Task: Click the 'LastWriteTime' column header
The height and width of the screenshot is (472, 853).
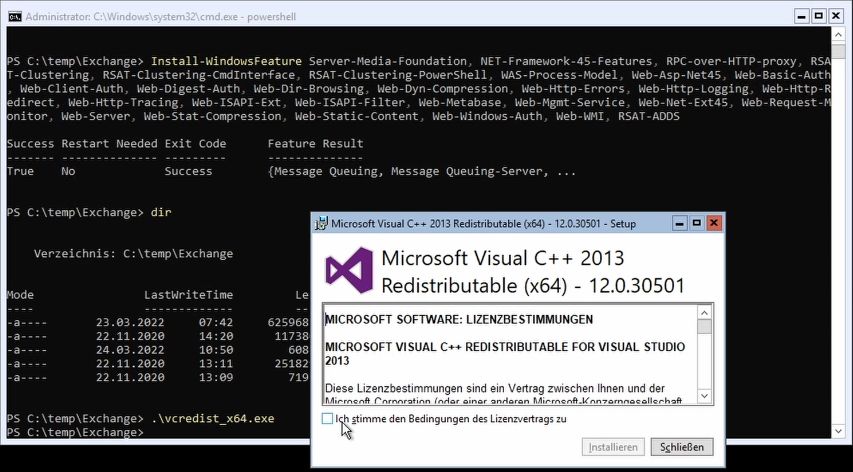Action: [x=188, y=295]
